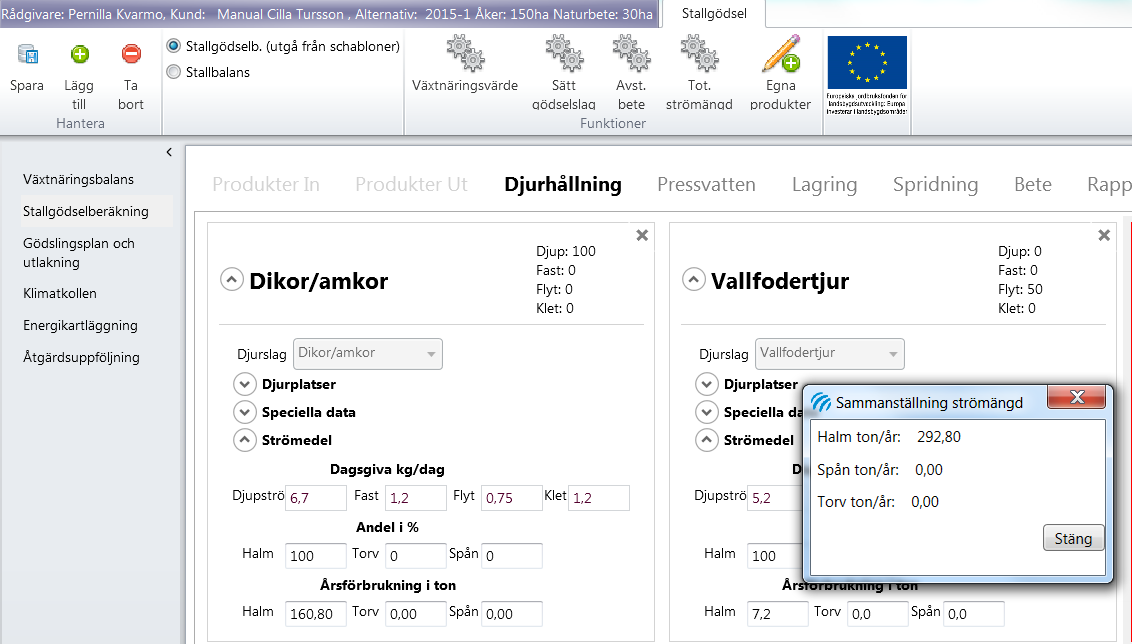This screenshot has height=644, width=1132.
Task: Click the Spara save icon
Action: [27, 55]
